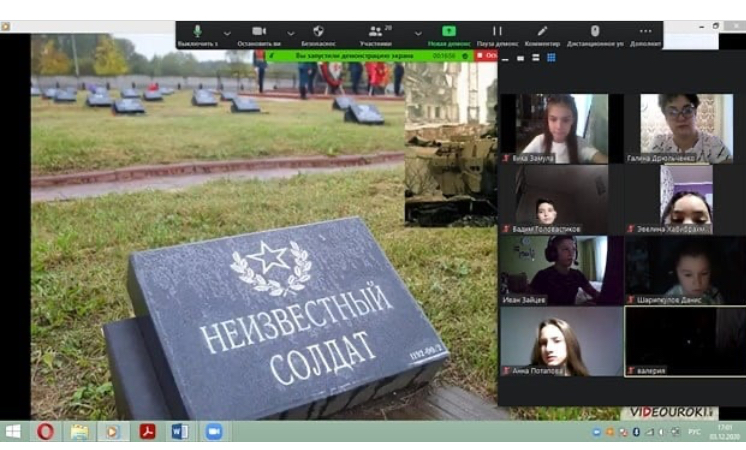Click the red stop share button
Viewport: 746px width, 450px height.
[x=486, y=56]
